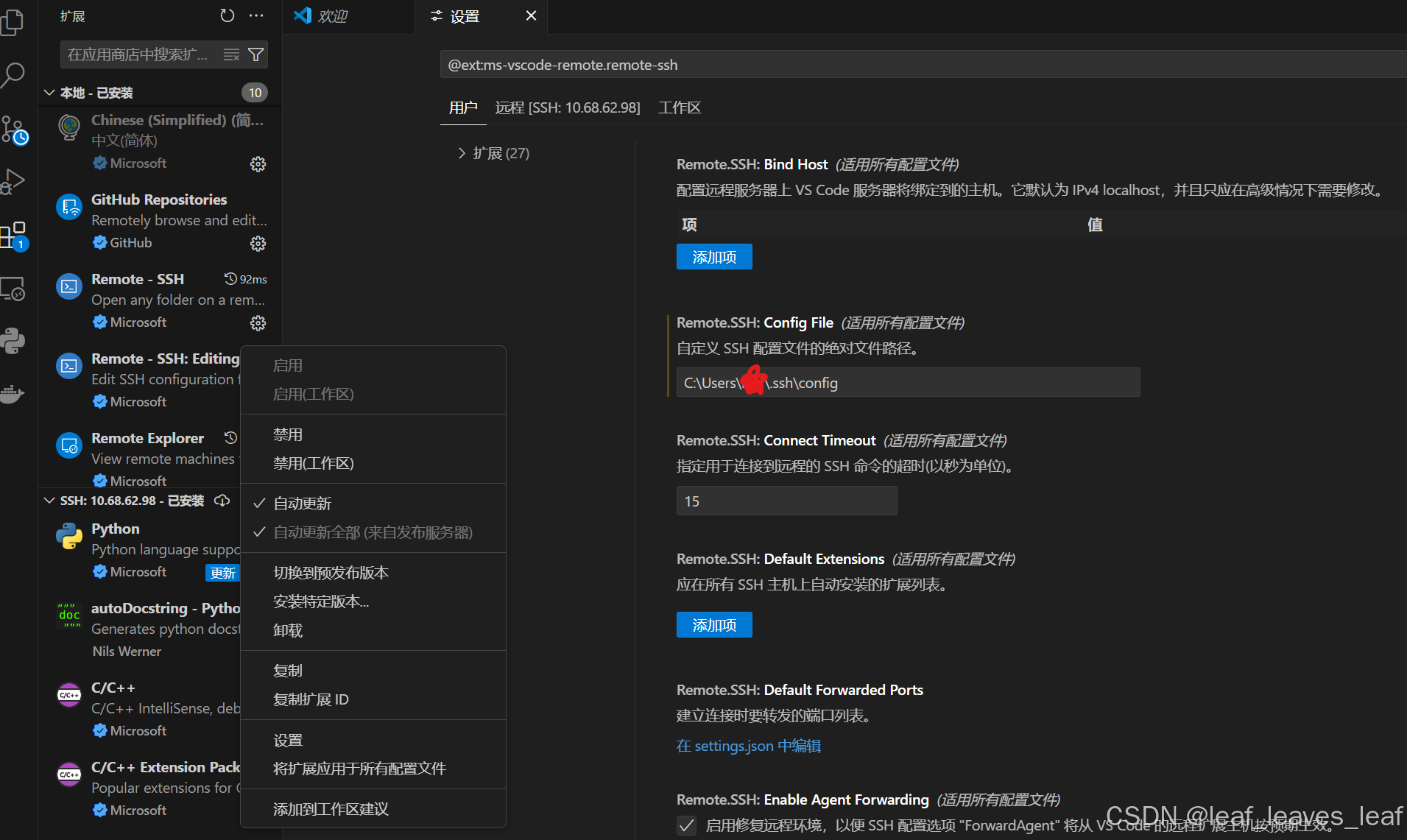This screenshot has width=1407, height=840.
Task: Open the Search view in activity bar
Action: (13, 74)
